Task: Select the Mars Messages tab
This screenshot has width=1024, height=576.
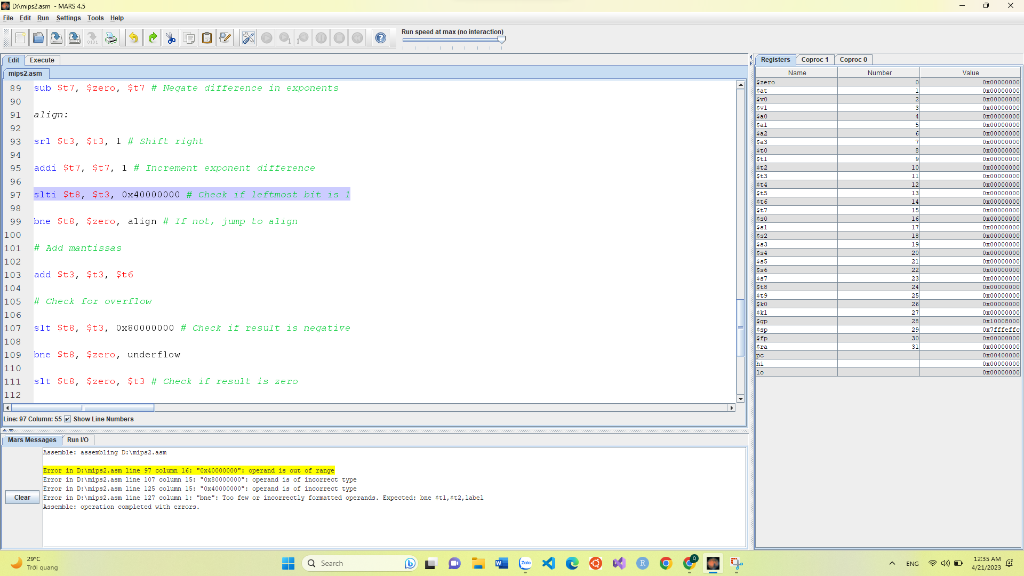Action: pyautogui.click(x=32, y=440)
